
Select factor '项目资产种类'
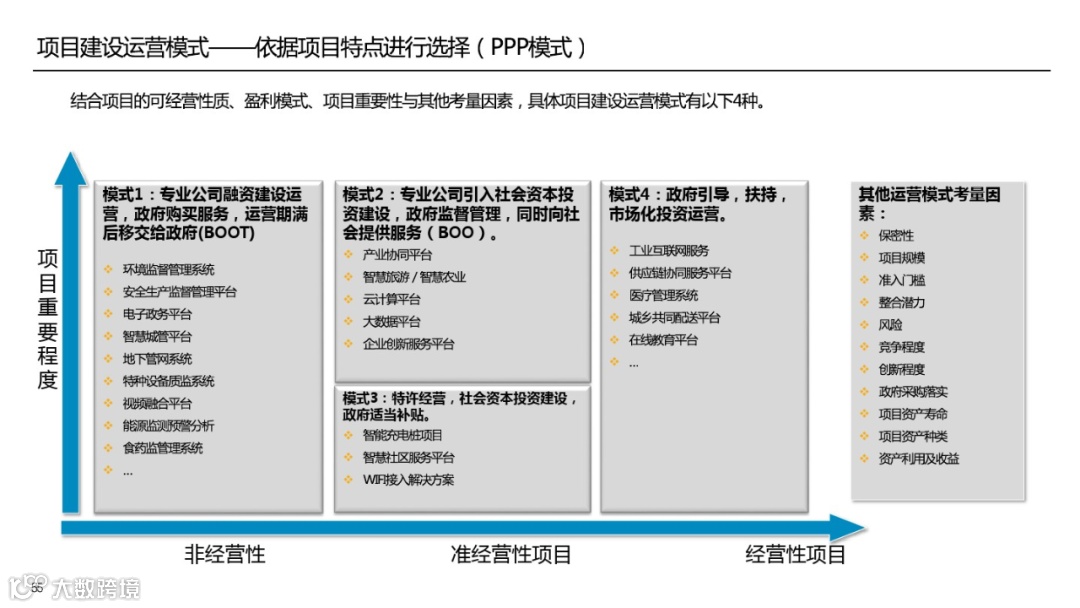point(913,437)
